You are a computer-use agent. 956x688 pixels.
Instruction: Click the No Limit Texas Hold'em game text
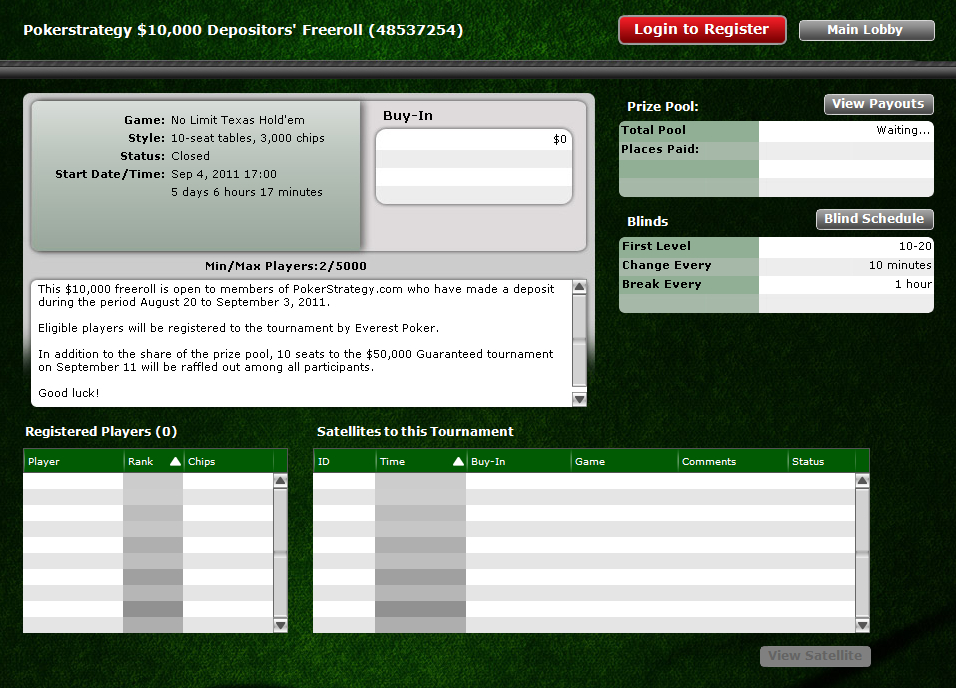pyautogui.click(x=238, y=120)
